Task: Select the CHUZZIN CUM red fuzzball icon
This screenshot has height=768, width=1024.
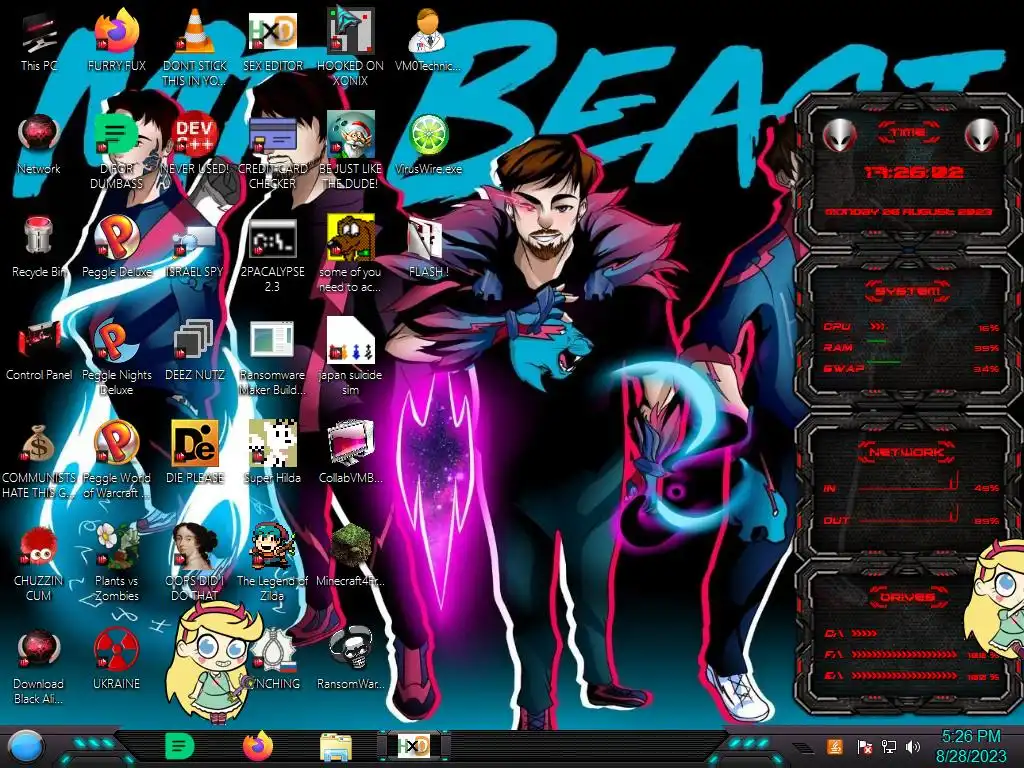Action: pos(39,564)
